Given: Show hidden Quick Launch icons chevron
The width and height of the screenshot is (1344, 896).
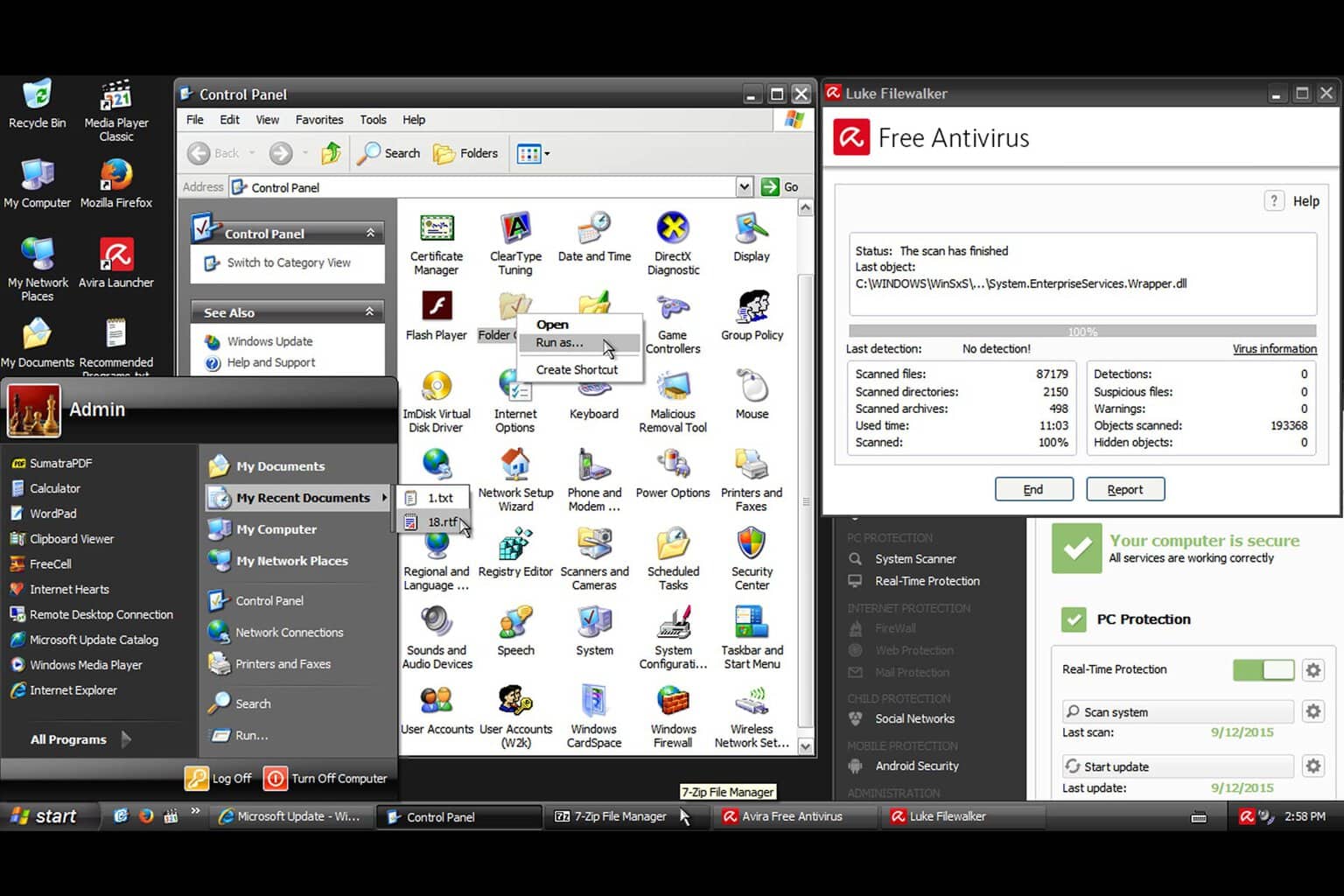Looking at the screenshot, I should tap(196, 811).
